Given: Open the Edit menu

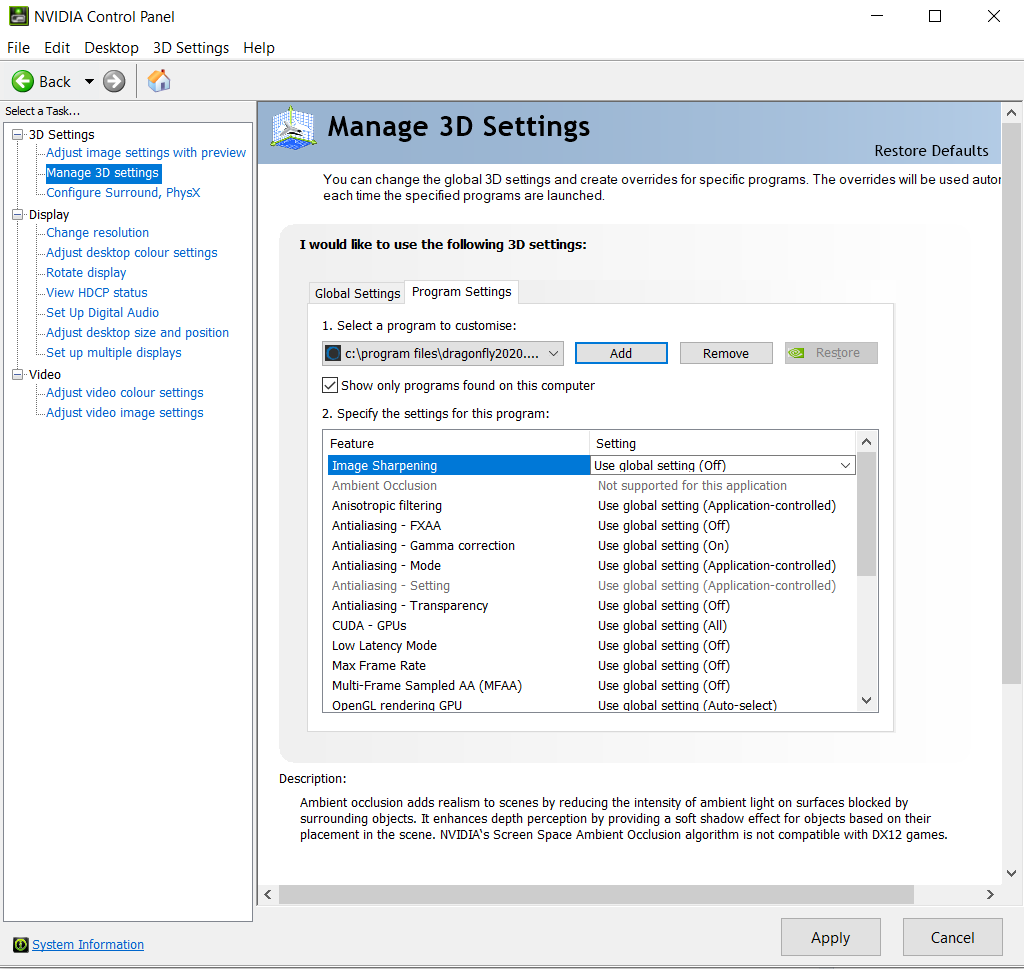Looking at the screenshot, I should 57,48.
